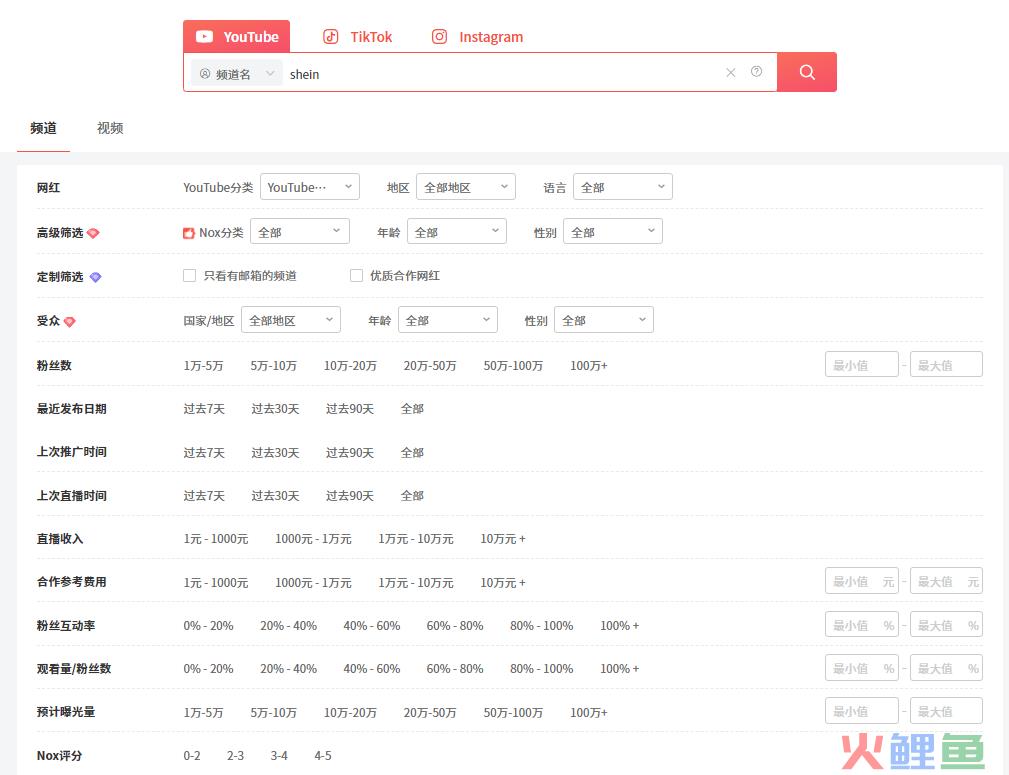
Task: Select 合作参考费用 1万元 - 10万元
Action: pyautogui.click(x=416, y=583)
